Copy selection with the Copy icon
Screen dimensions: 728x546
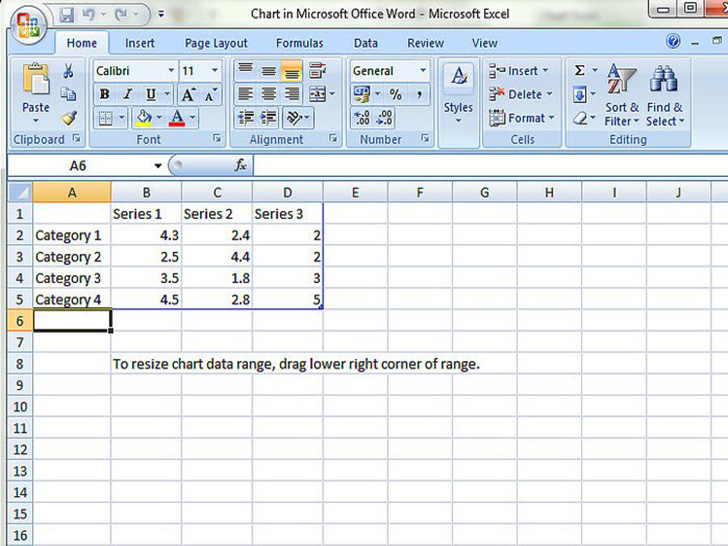68,94
